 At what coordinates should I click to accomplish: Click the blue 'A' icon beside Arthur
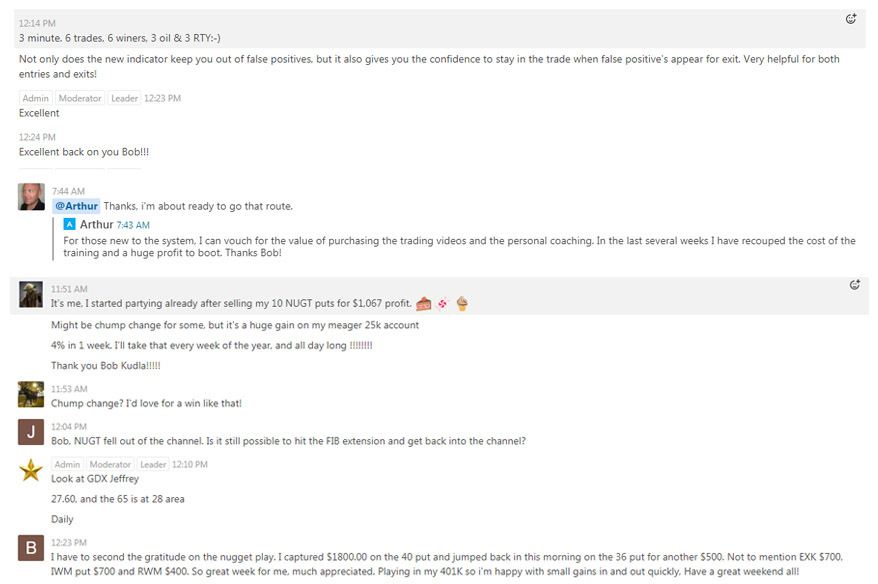click(70, 225)
